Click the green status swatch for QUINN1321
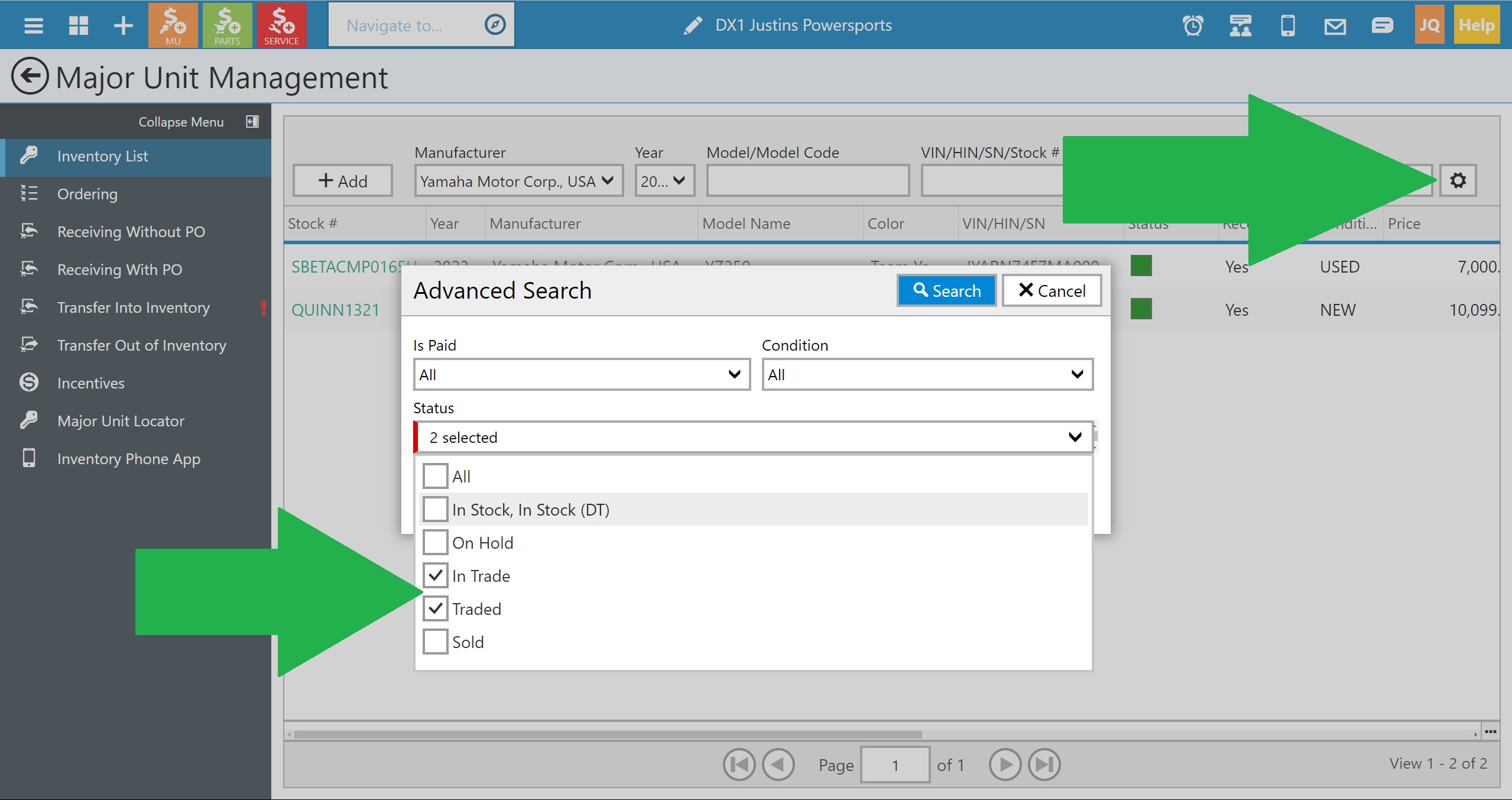 1141,309
